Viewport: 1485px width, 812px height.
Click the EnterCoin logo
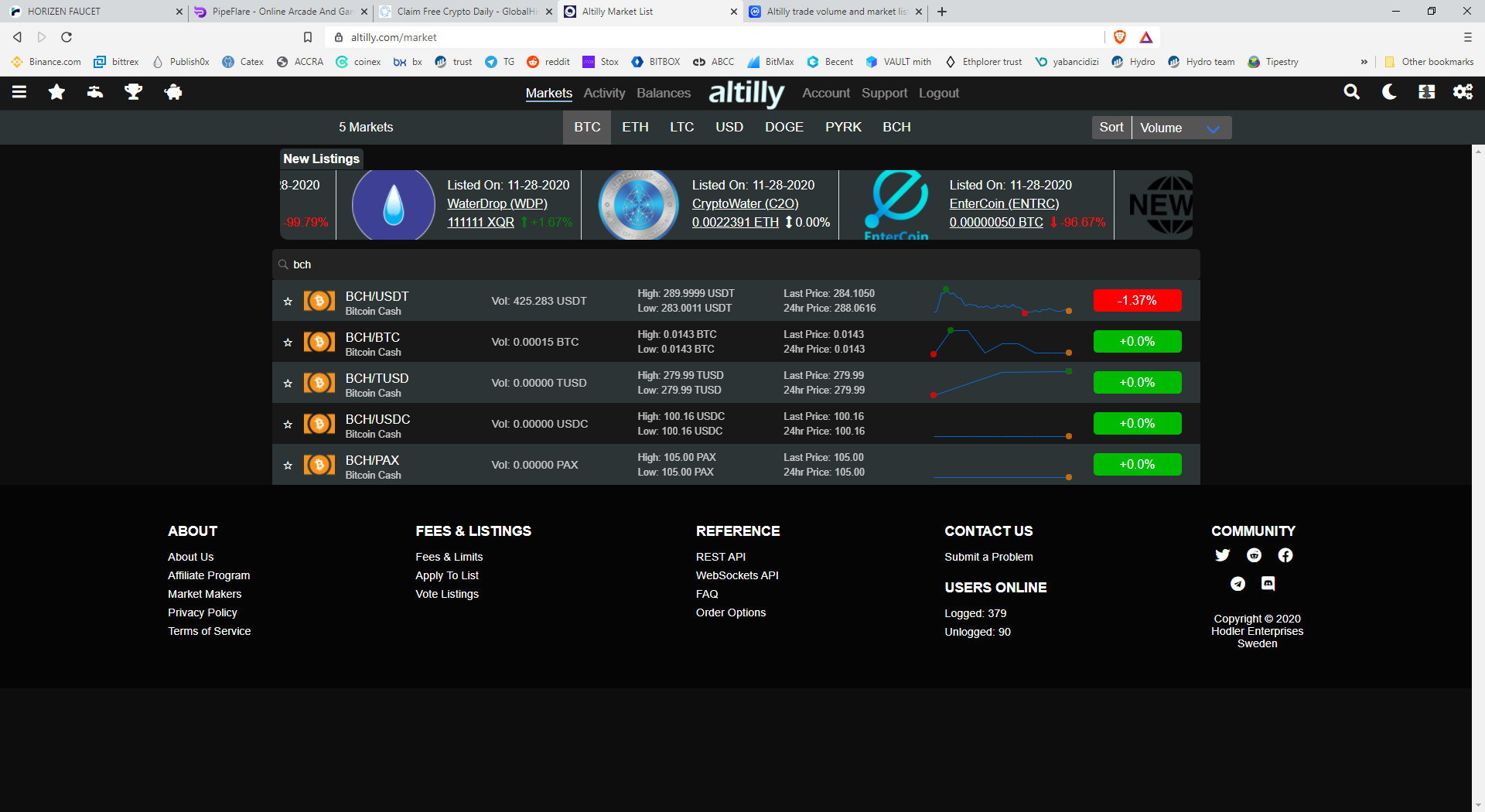pos(896,205)
